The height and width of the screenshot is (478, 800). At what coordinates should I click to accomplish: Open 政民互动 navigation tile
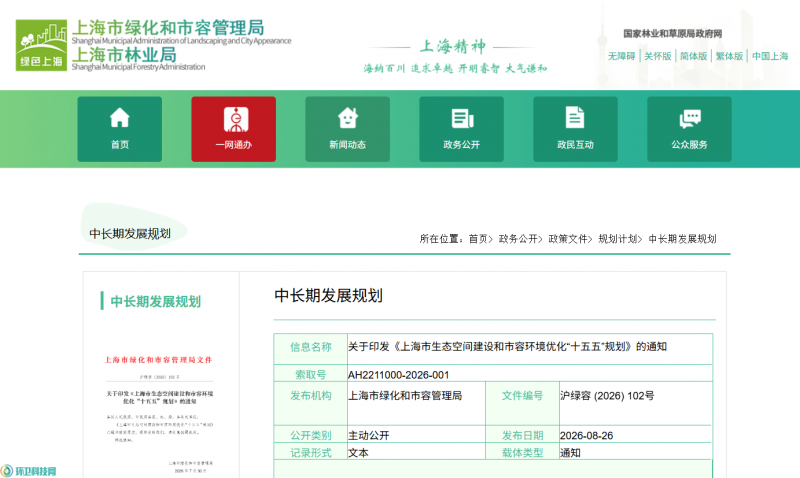point(576,129)
